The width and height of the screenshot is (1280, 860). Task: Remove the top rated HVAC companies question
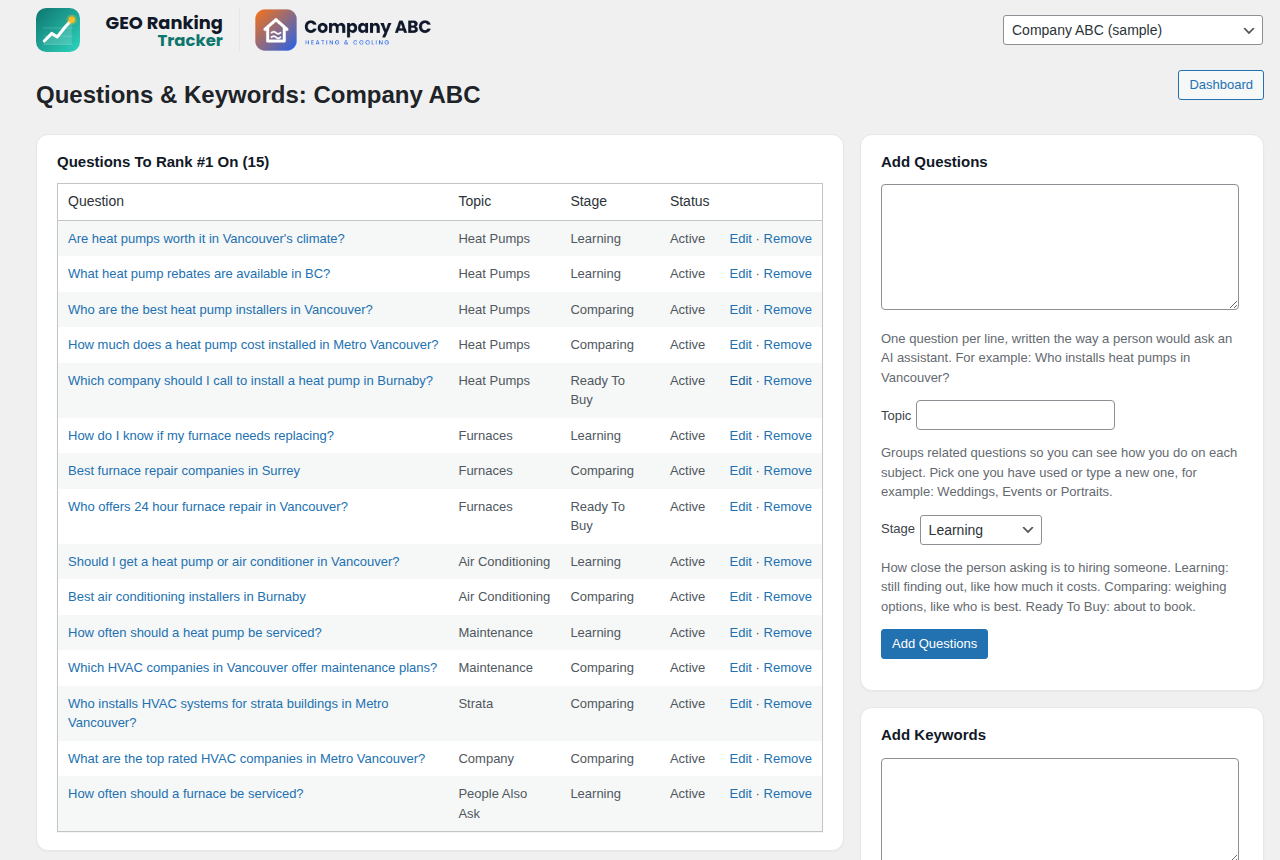pyautogui.click(x=788, y=759)
